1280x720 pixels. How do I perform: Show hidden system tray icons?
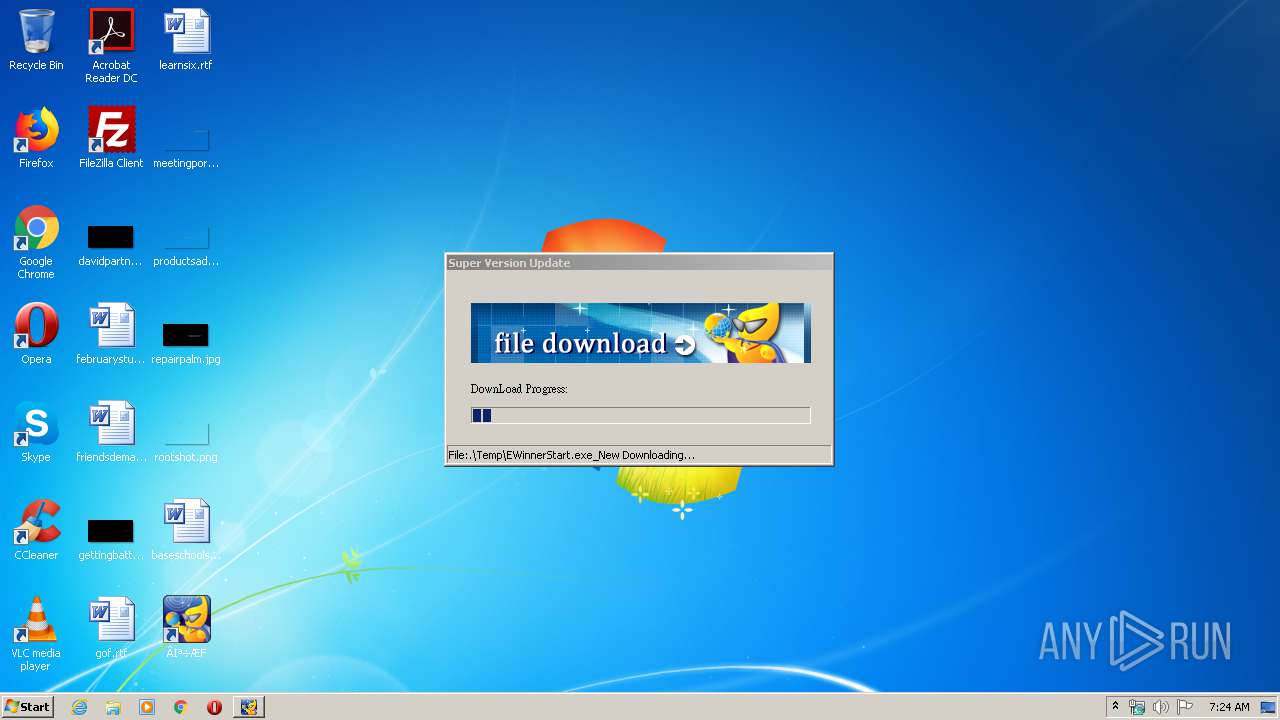(1115, 707)
